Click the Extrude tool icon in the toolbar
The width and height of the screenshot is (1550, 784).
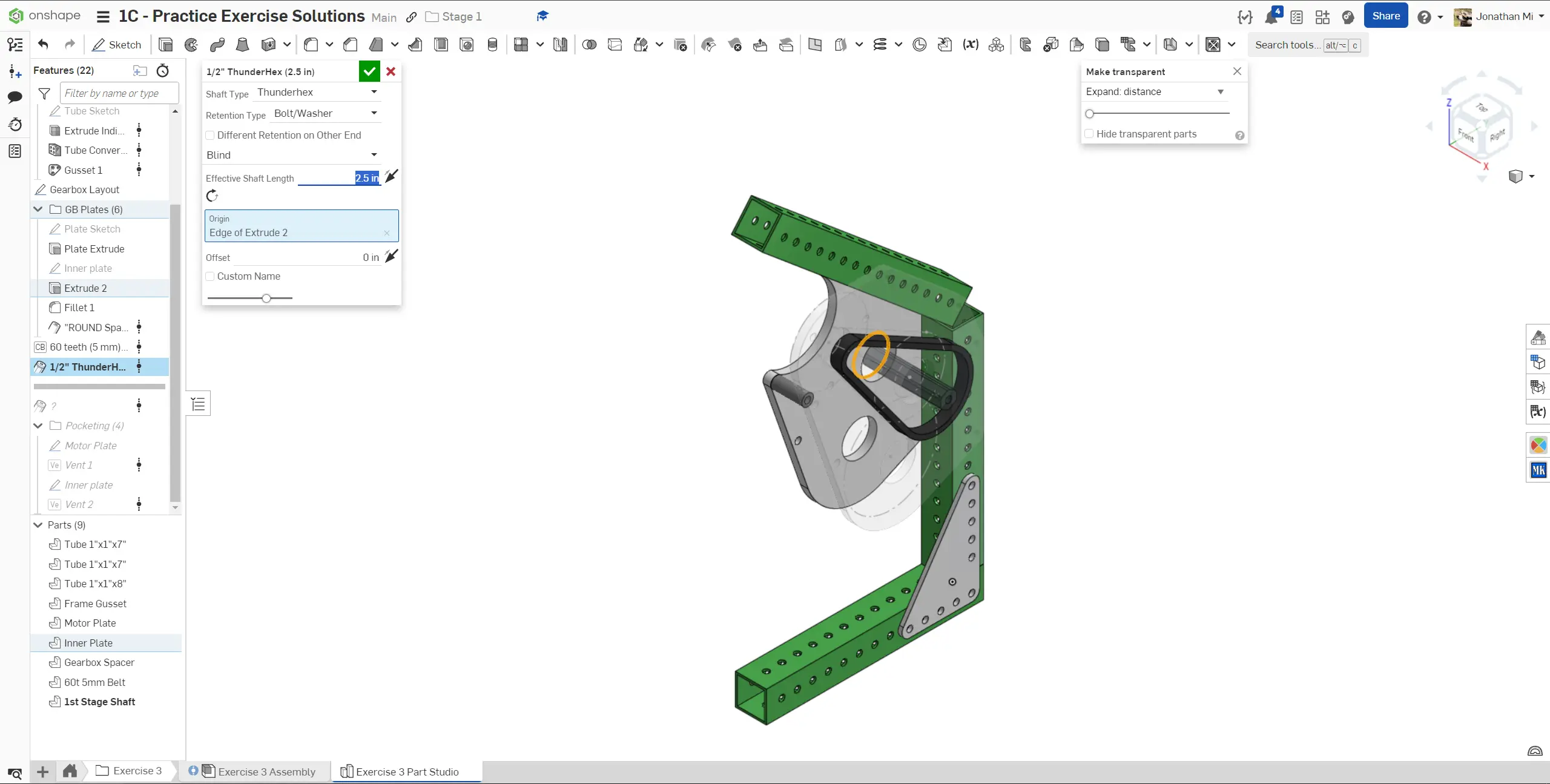click(x=165, y=45)
